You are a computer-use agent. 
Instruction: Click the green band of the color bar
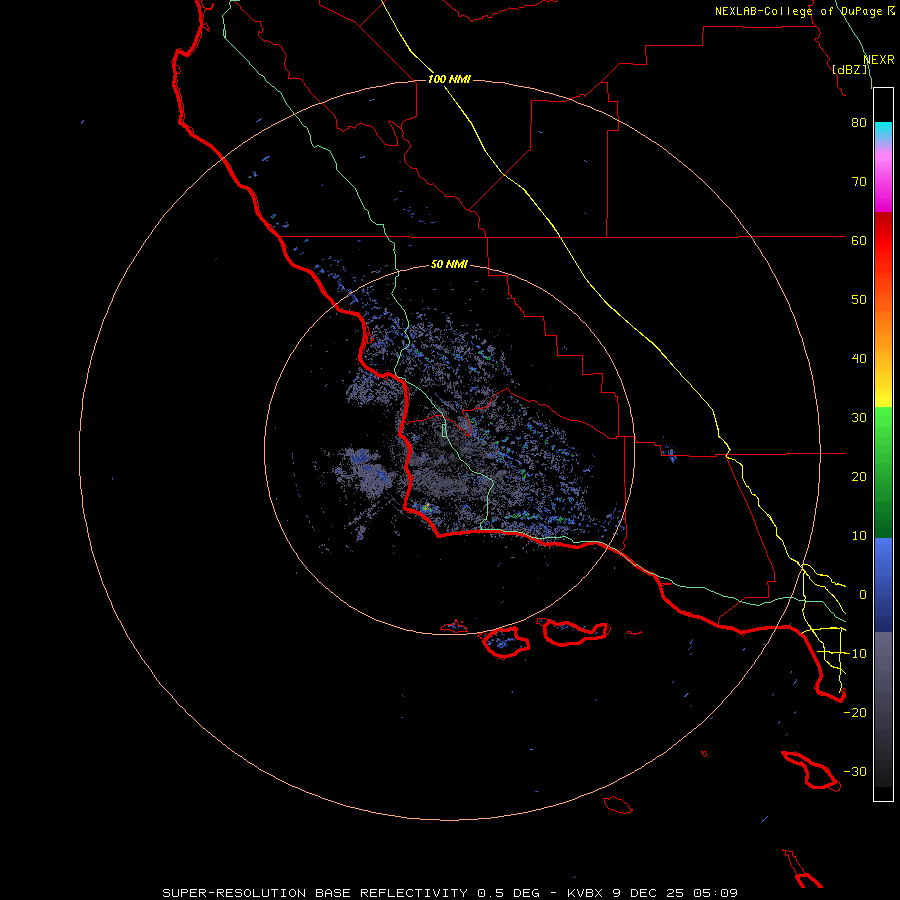(883, 472)
